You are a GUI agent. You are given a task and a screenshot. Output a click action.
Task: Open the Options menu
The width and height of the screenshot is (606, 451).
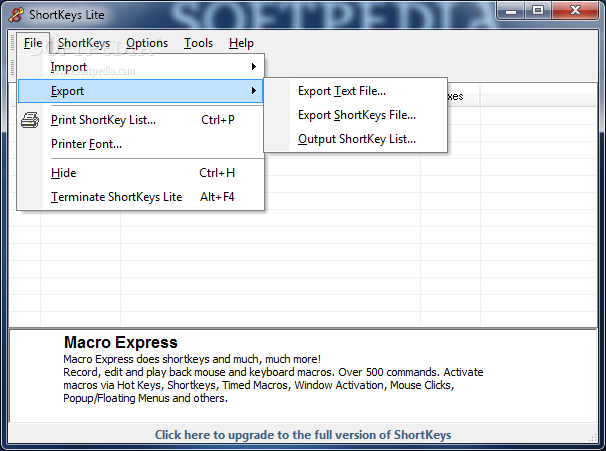(x=147, y=43)
